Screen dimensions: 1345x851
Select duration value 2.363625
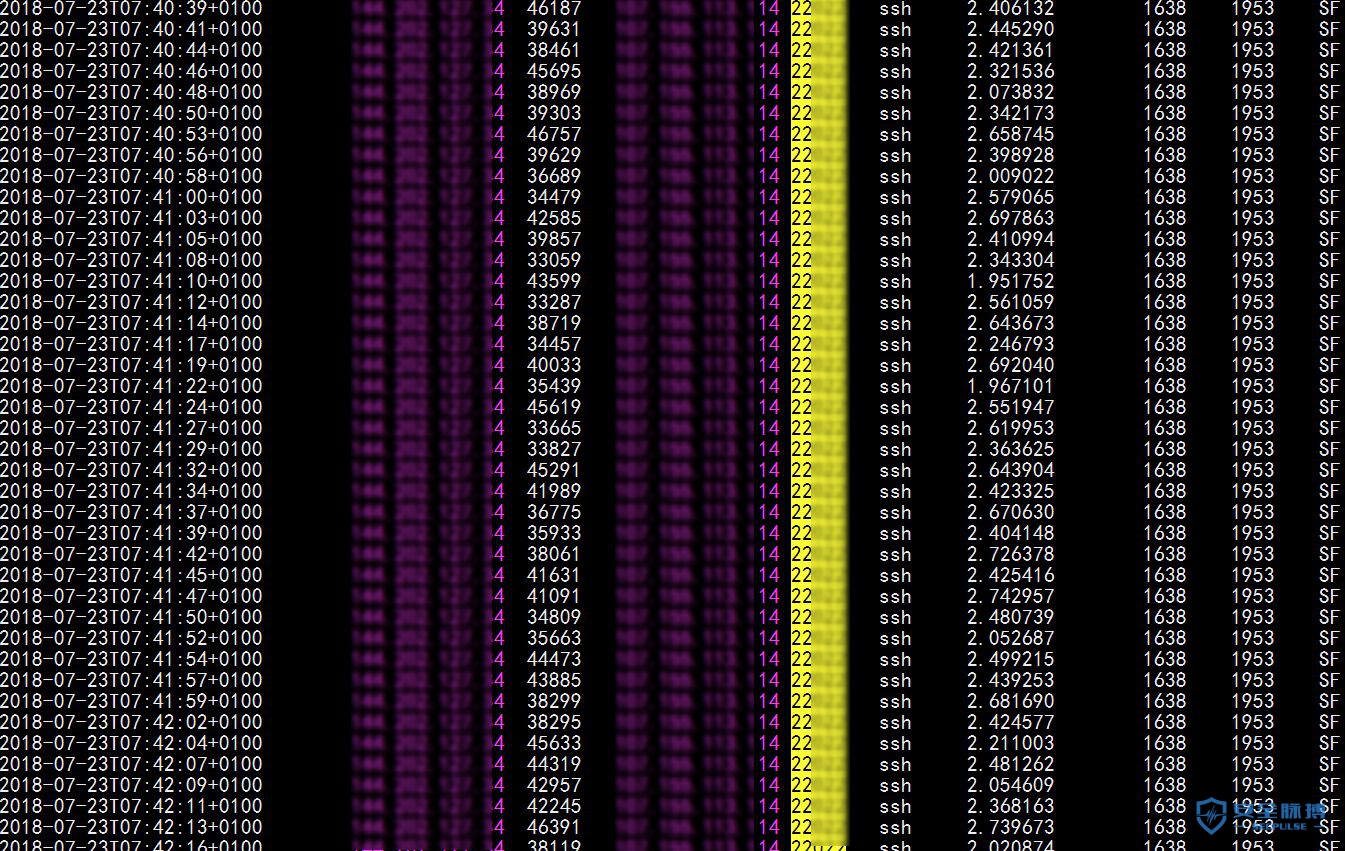[1010, 449]
